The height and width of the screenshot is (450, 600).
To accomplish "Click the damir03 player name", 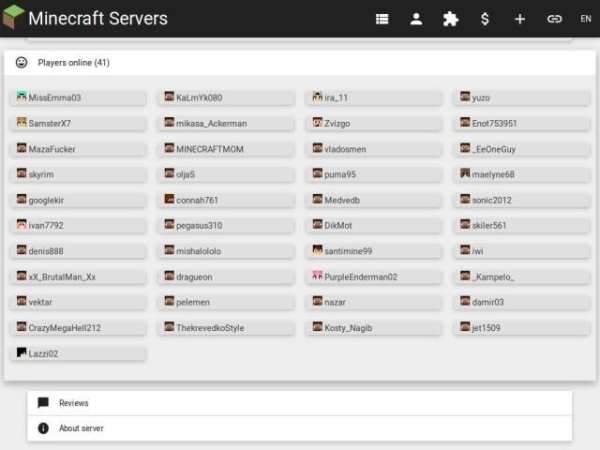I will click(488, 302).
